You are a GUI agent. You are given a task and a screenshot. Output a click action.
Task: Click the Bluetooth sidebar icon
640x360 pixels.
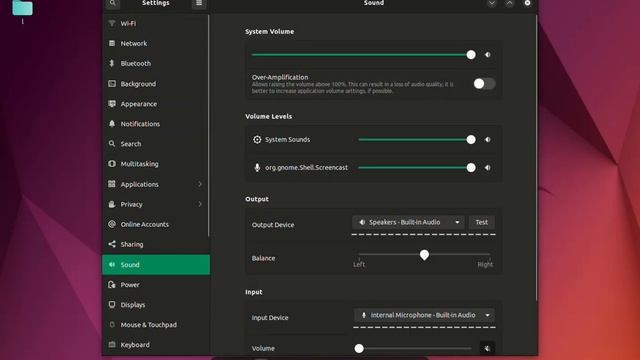[112, 63]
